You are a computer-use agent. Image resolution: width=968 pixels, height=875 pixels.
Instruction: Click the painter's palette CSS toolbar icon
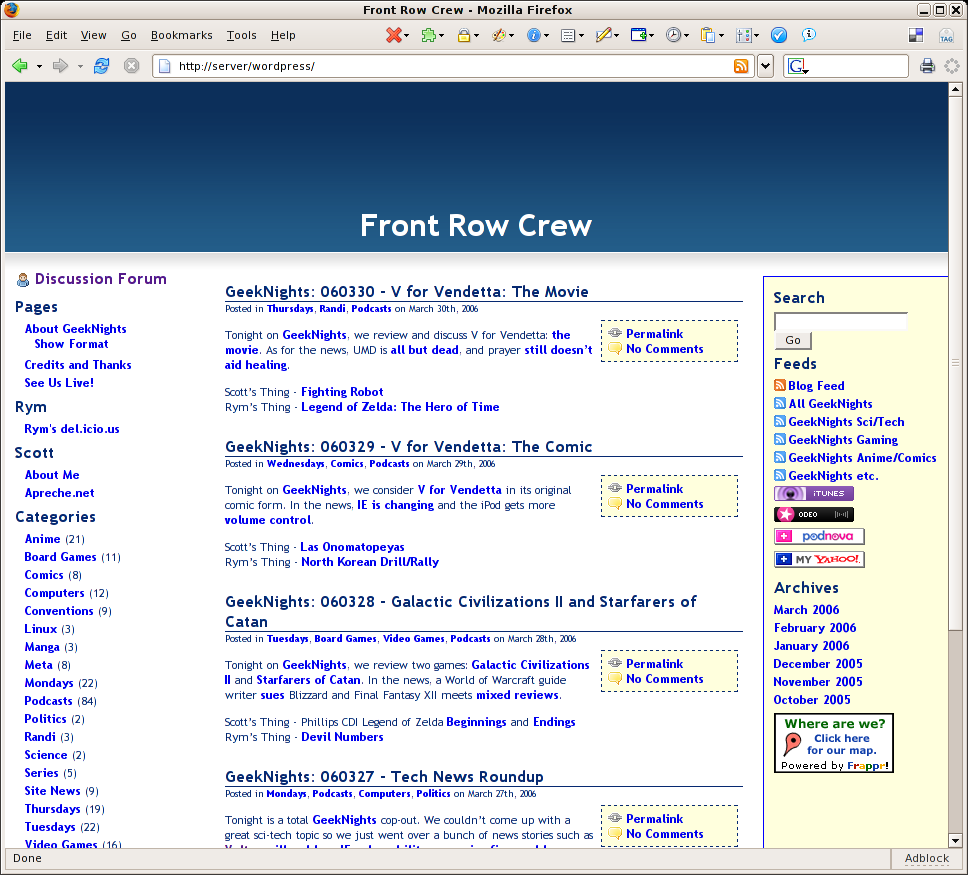click(498, 35)
